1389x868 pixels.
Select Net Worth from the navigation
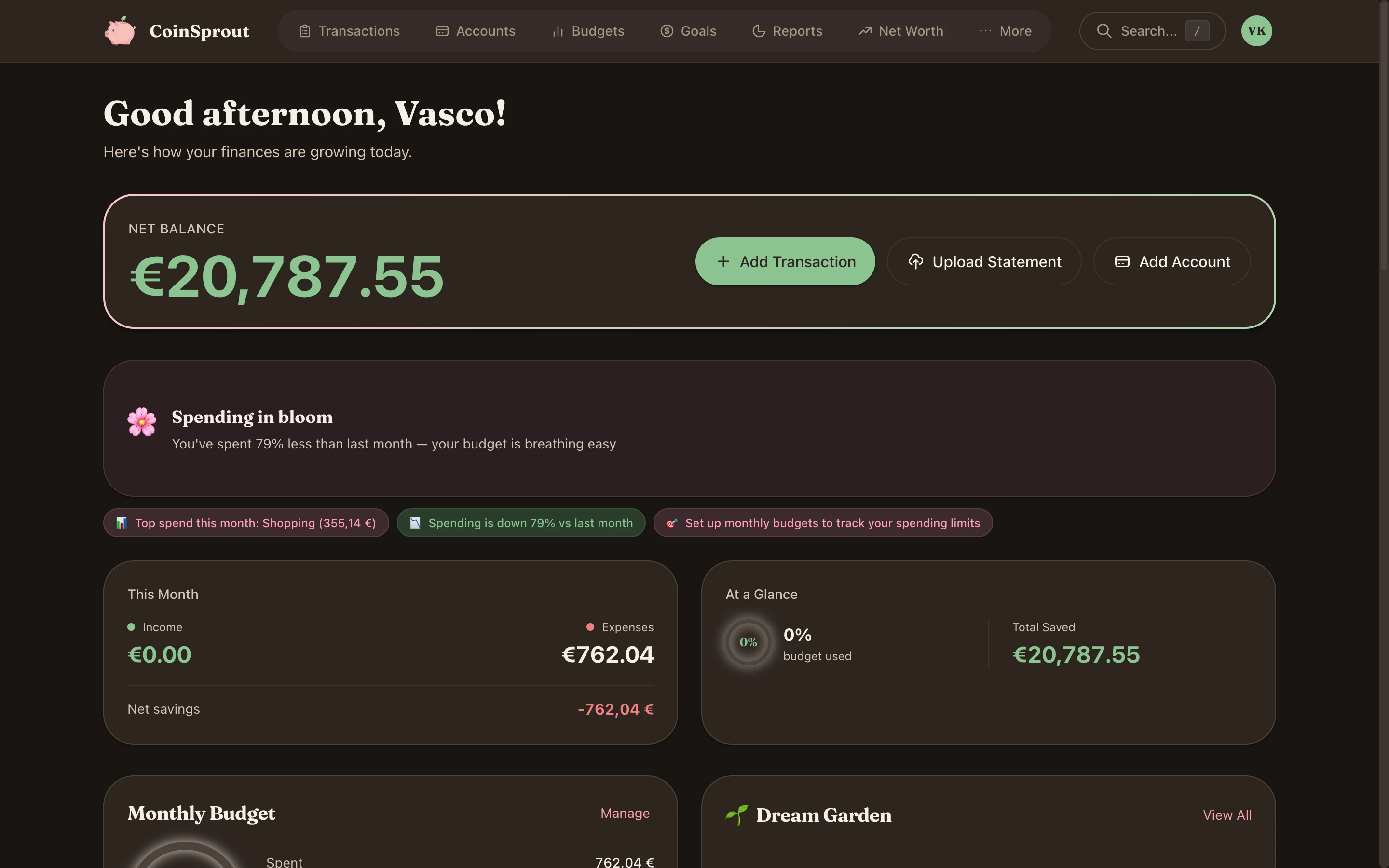[x=900, y=30]
